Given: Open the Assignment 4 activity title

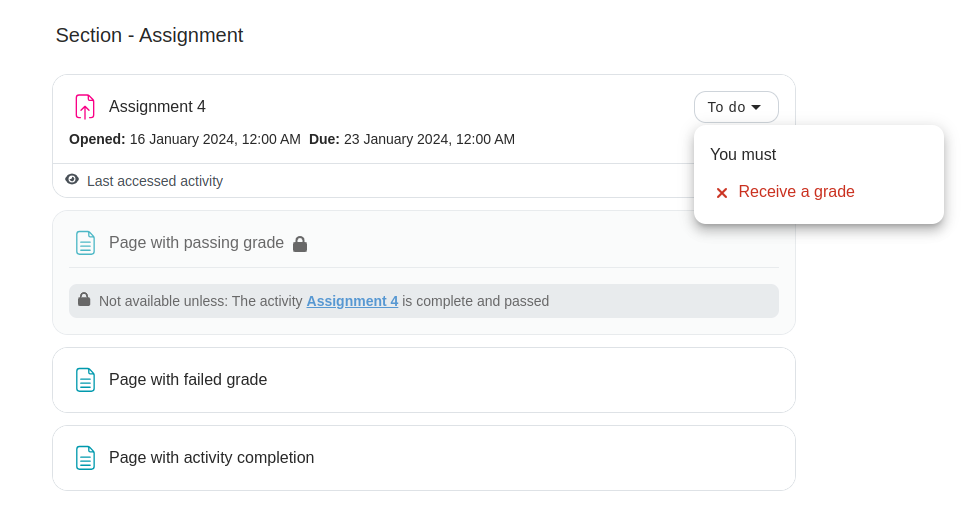Looking at the screenshot, I should pyautogui.click(x=157, y=106).
